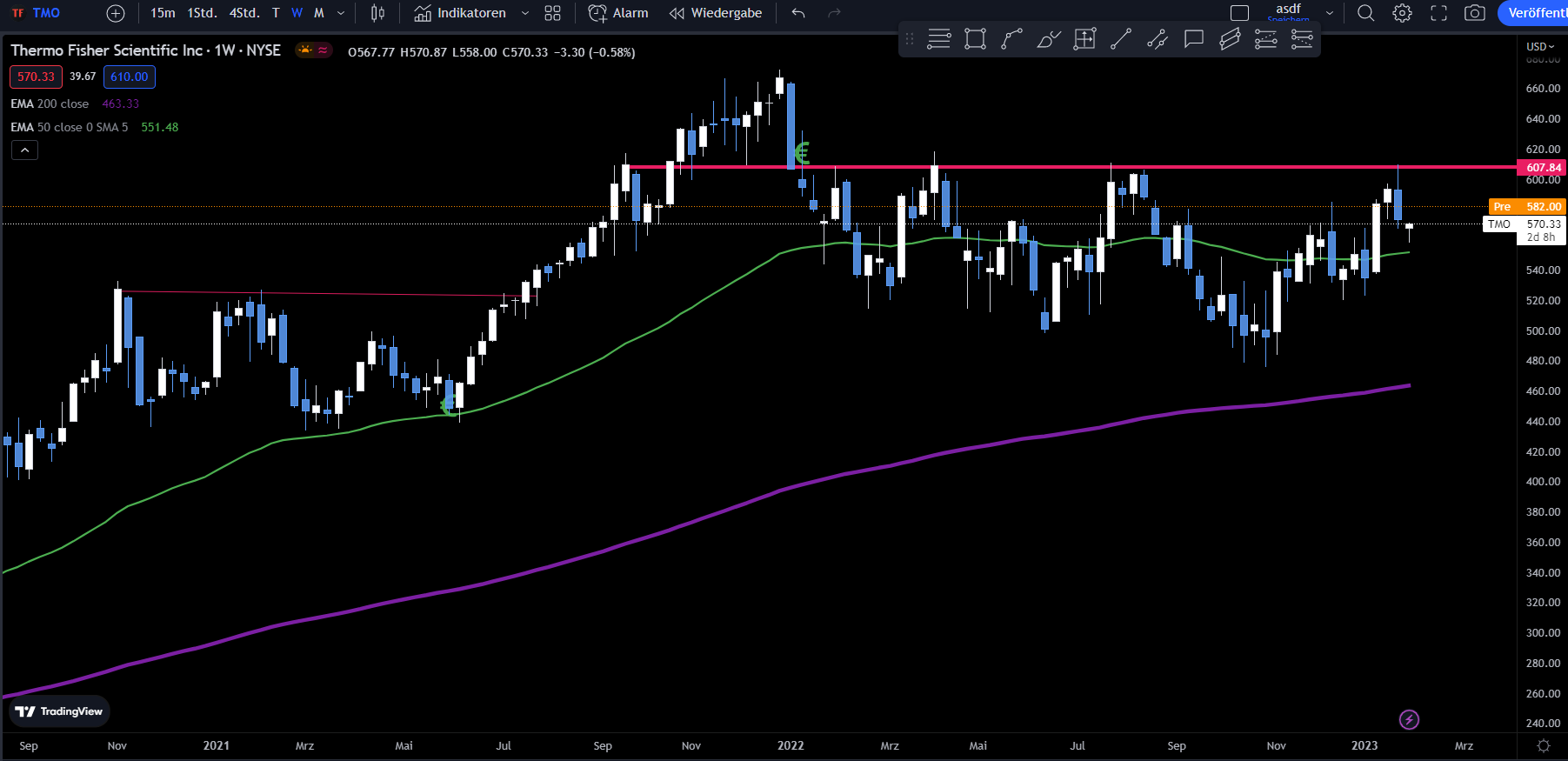Open indicator templates grid
This screenshot has width=1568, height=761.
tap(552, 13)
